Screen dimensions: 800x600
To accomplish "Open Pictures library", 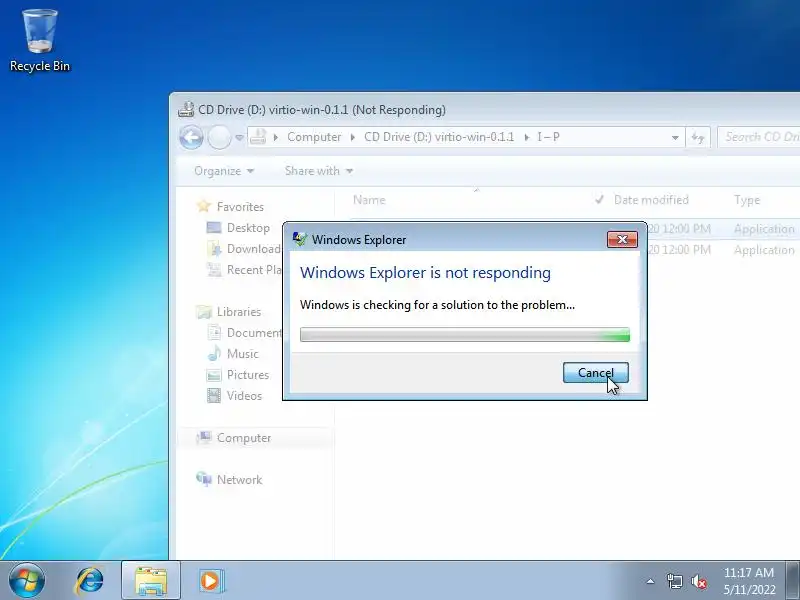I will click(247, 374).
